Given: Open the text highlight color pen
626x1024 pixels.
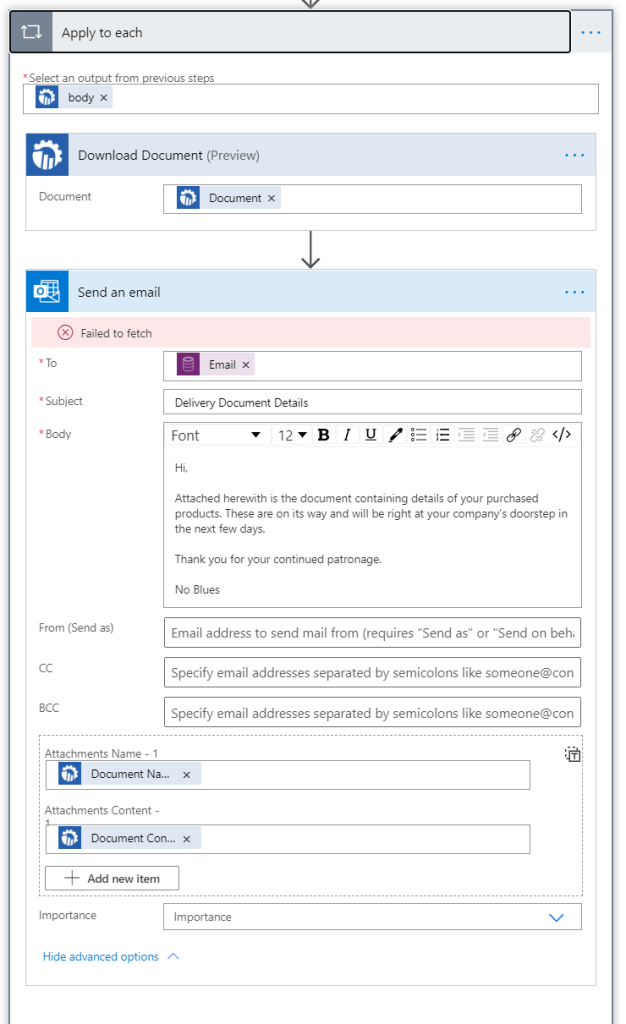Looking at the screenshot, I should click(x=395, y=435).
